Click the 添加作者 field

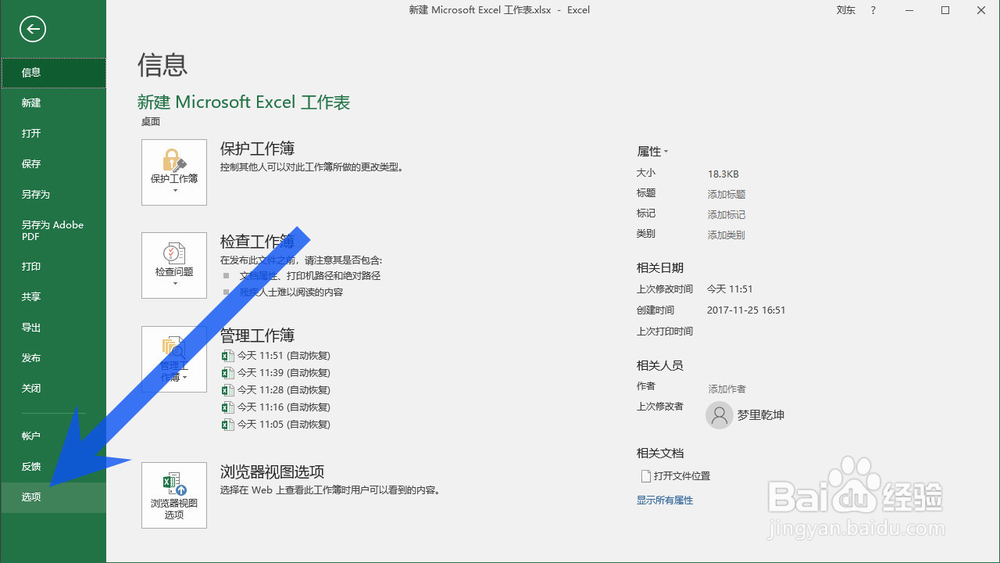(x=726, y=389)
